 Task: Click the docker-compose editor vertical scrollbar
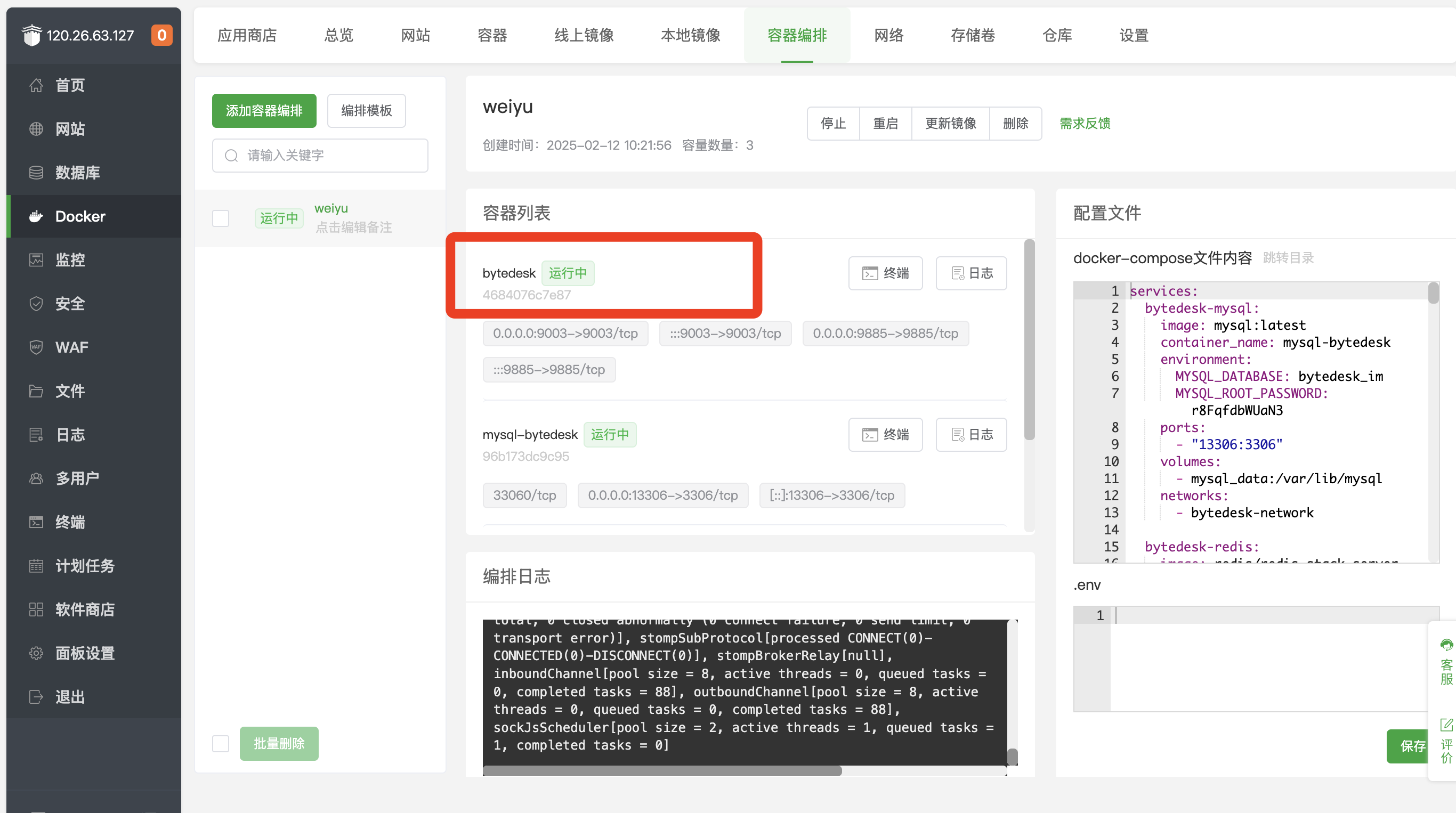click(x=1433, y=293)
